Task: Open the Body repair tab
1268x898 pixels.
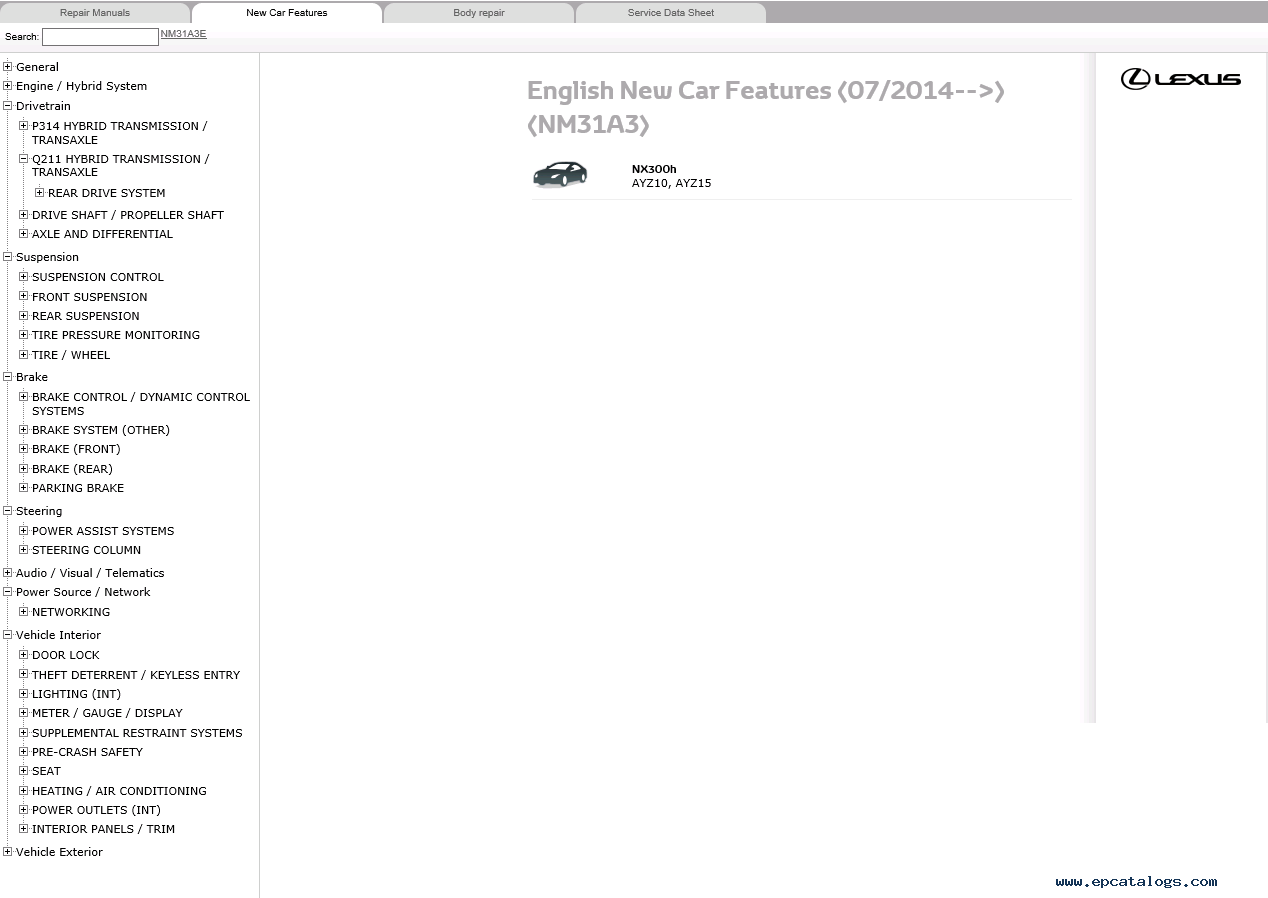Action: [479, 13]
